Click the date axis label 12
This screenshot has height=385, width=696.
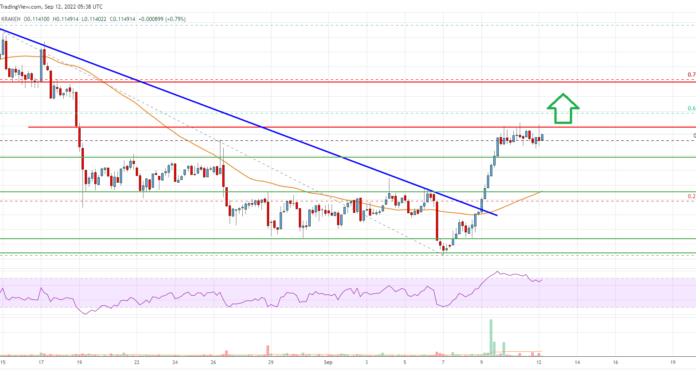click(539, 362)
